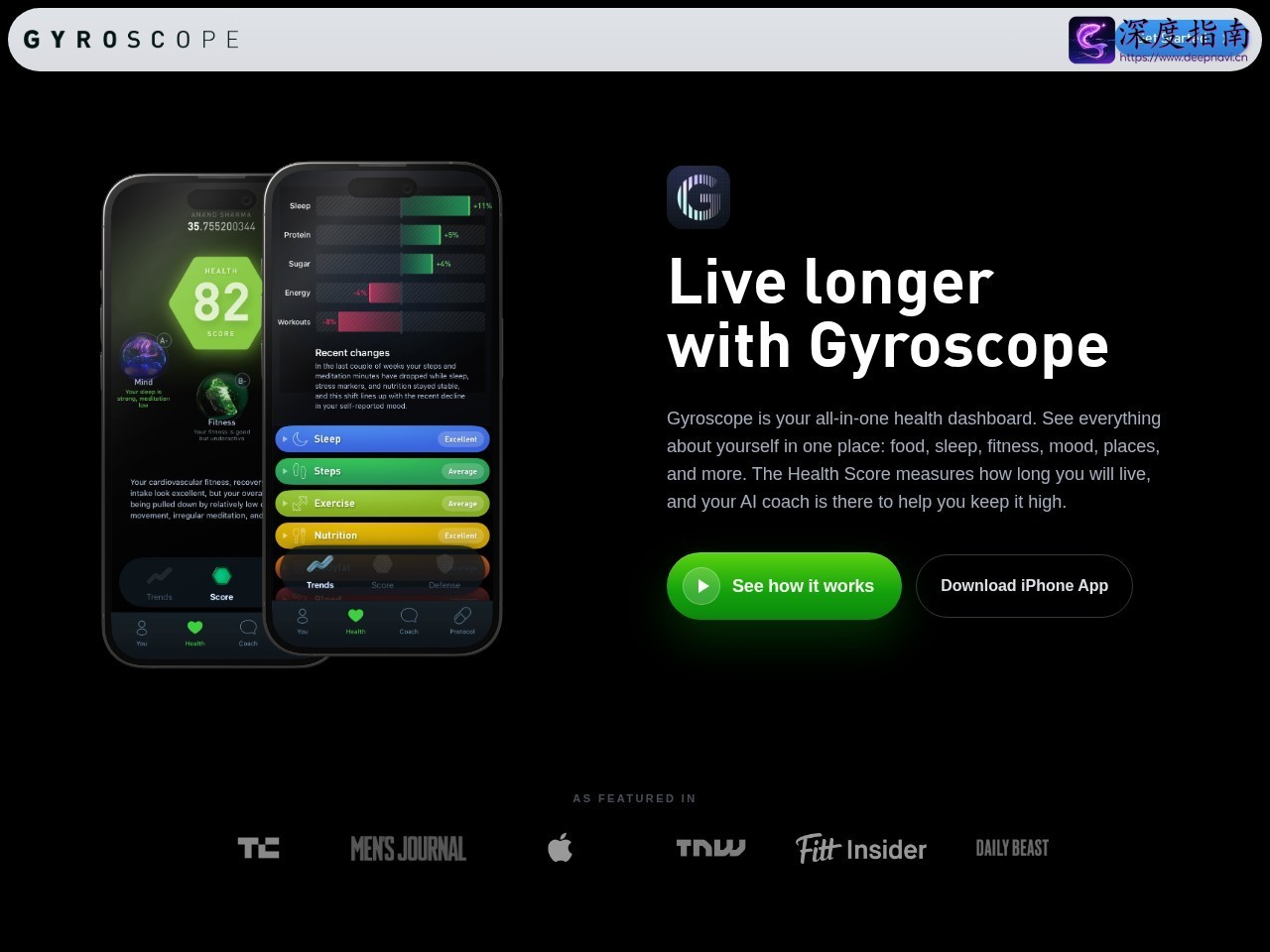Click the ANAND SHARMA name on back phone

pyautogui.click(x=221, y=214)
